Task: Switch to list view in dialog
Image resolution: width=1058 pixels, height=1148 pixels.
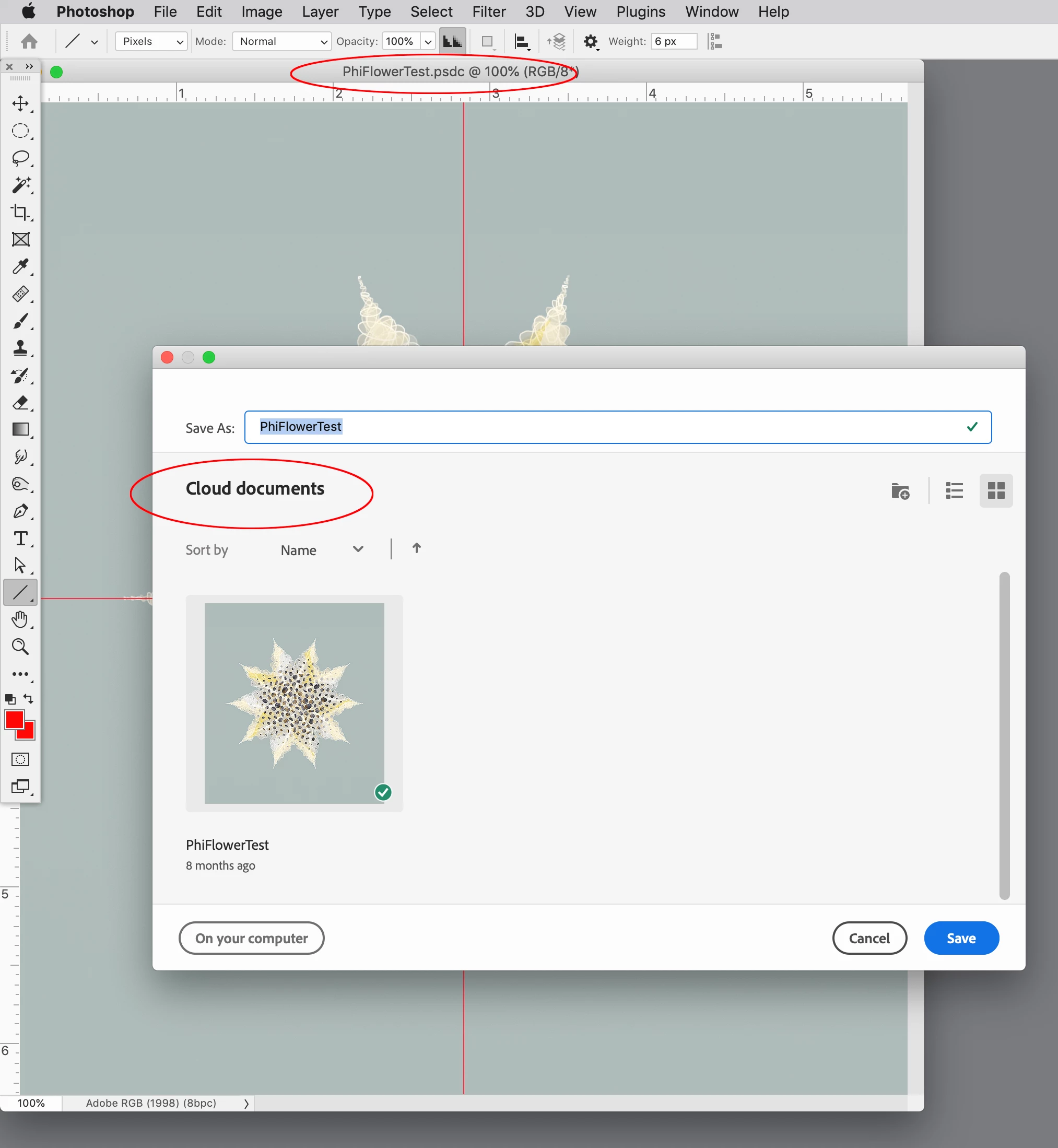Action: [954, 490]
